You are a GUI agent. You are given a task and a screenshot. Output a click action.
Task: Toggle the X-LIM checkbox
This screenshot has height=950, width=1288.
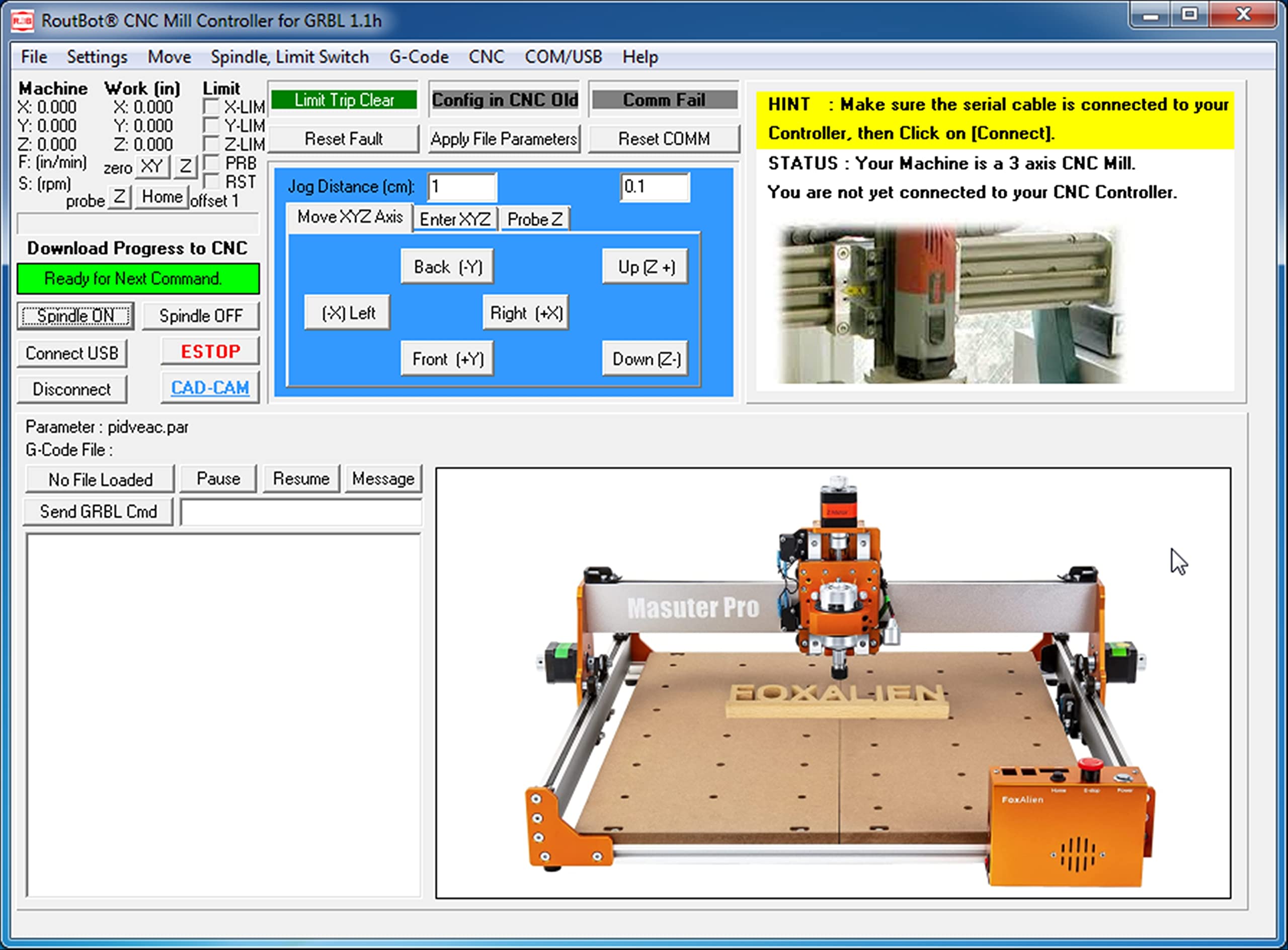click(211, 107)
